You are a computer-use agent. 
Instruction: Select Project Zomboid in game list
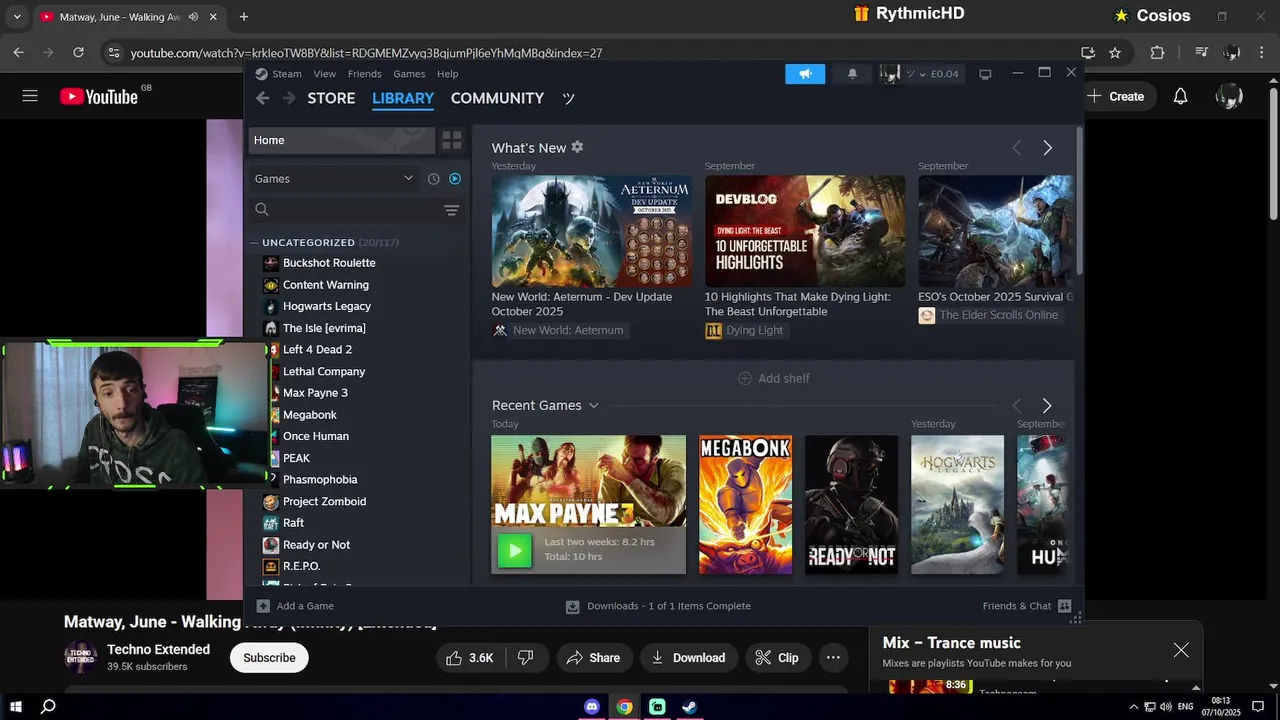coord(324,501)
